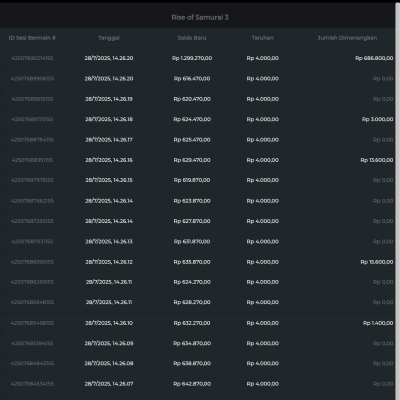The height and width of the screenshot is (400, 400).
Task: Open session ID for row with Rp 1.400,00 win
Action: pyautogui.click(x=32, y=323)
